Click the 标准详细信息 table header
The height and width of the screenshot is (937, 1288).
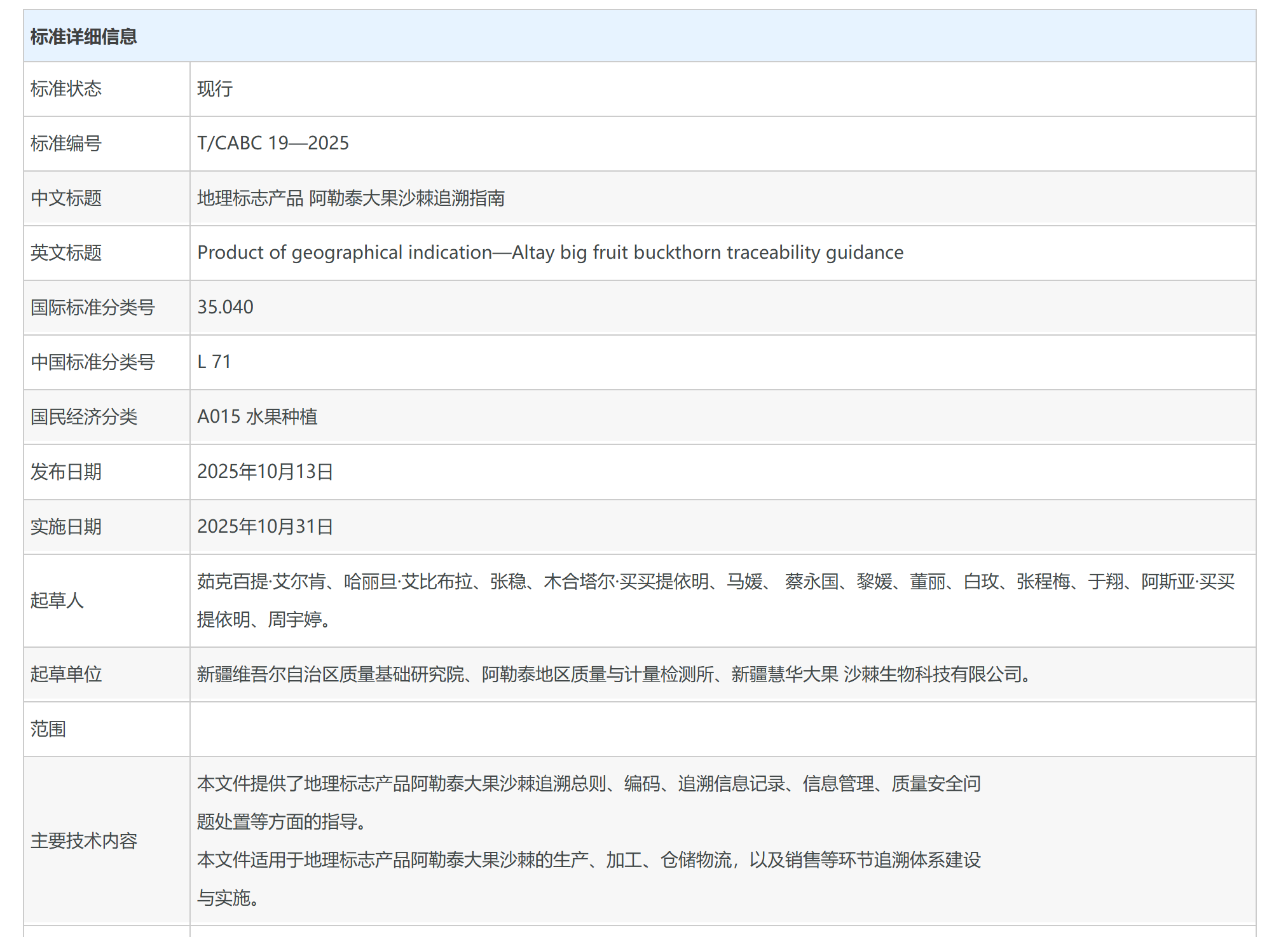(x=83, y=37)
